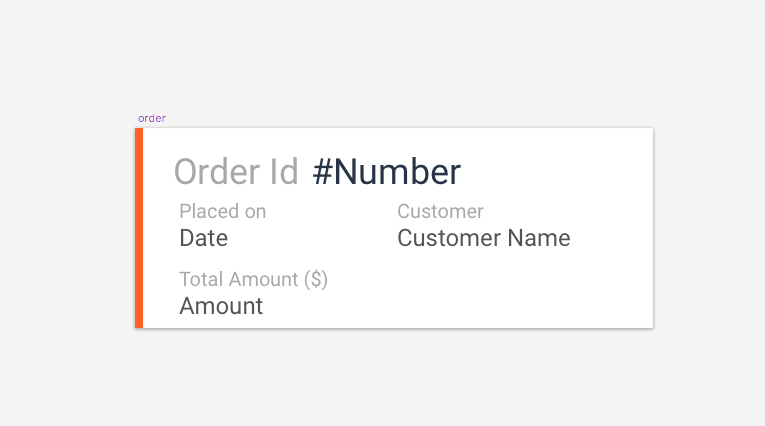
Task: Click the word "Placed" in the date label
Action: [208, 211]
